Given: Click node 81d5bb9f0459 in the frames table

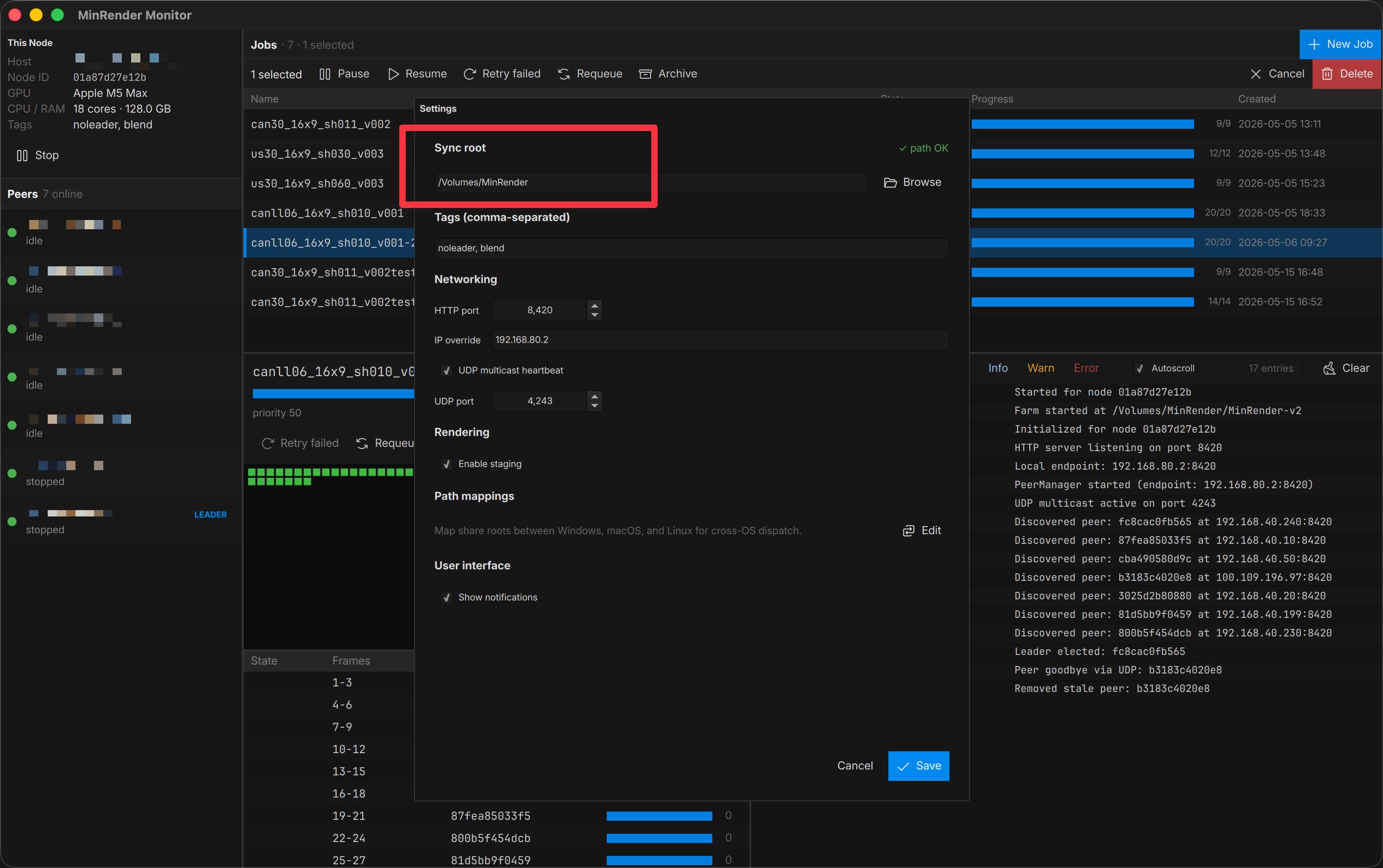Looking at the screenshot, I should (490, 861).
